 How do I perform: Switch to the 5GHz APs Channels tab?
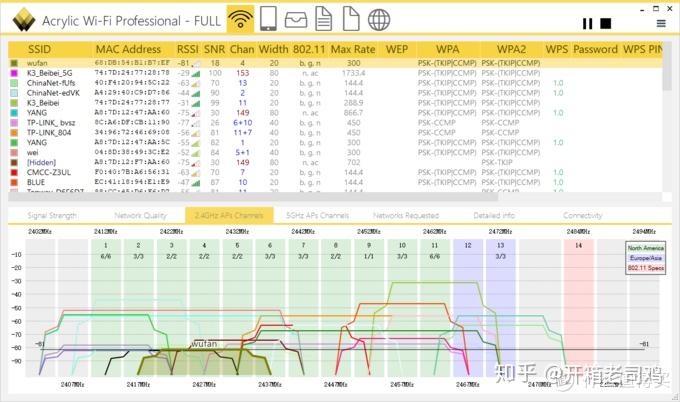pyautogui.click(x=317, y=216)
